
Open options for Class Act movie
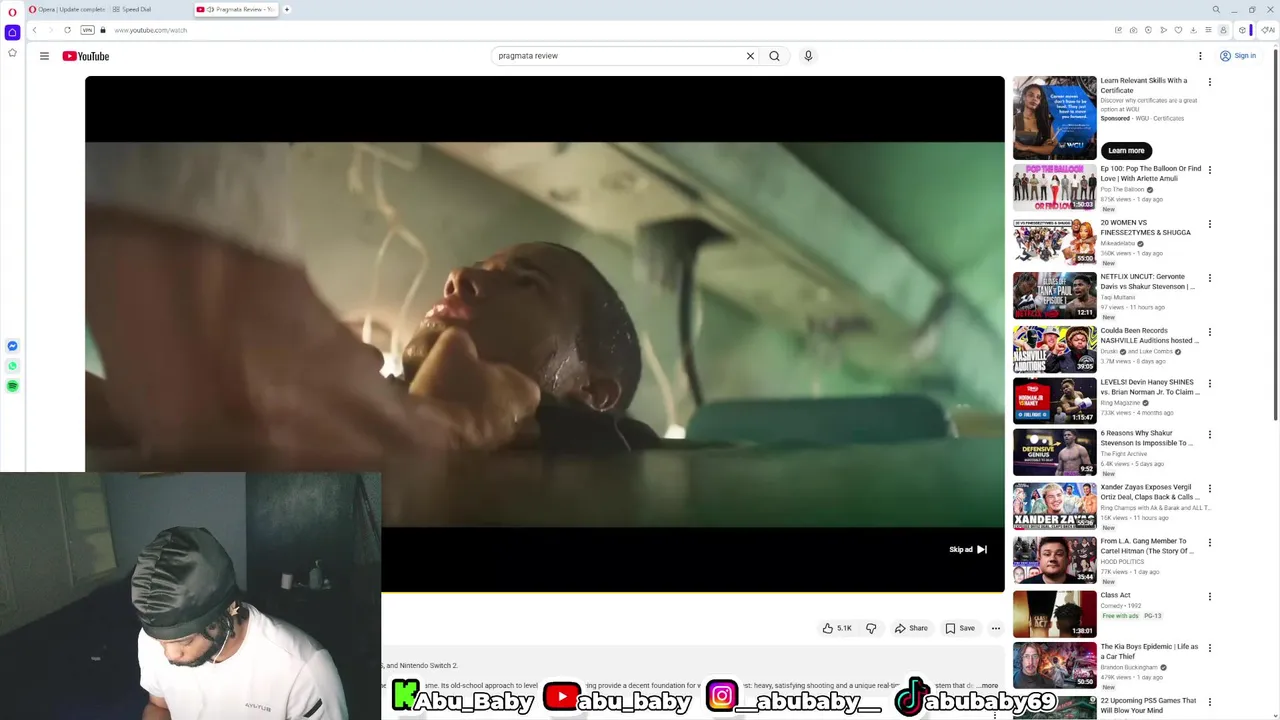1209,597
